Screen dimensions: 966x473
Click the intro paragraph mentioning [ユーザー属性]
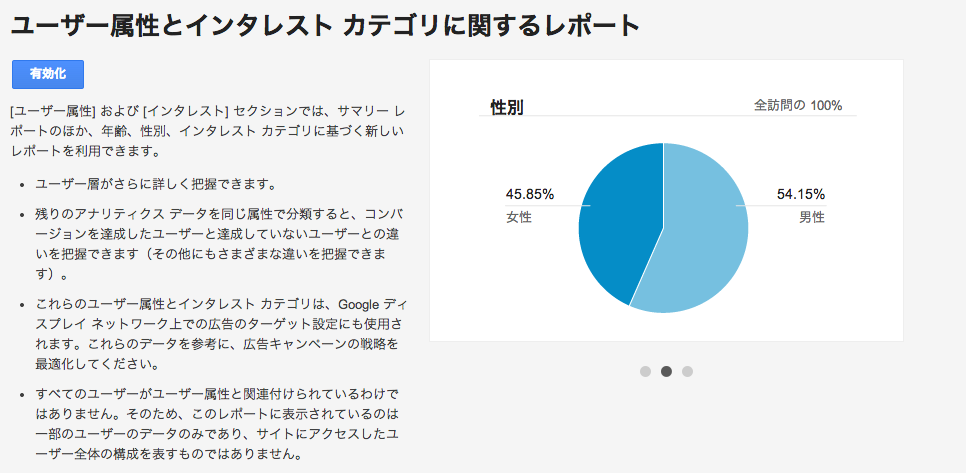point(208,131)
